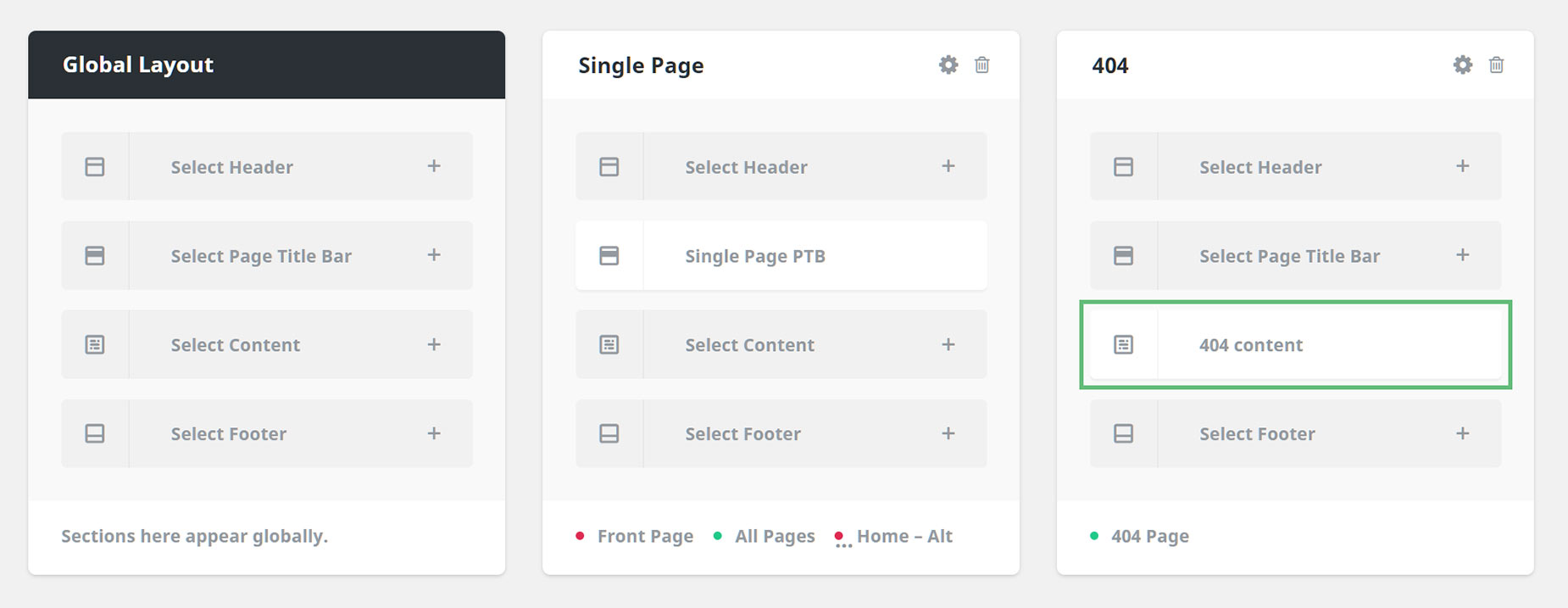
Task: Choose Select Header in 404 layout
Action: click(1296, 166)
